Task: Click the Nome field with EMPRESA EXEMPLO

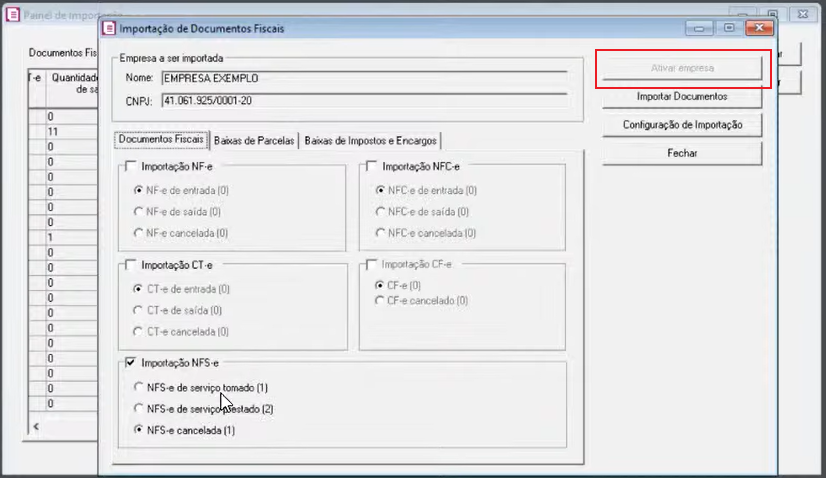Action: [363, 78]
